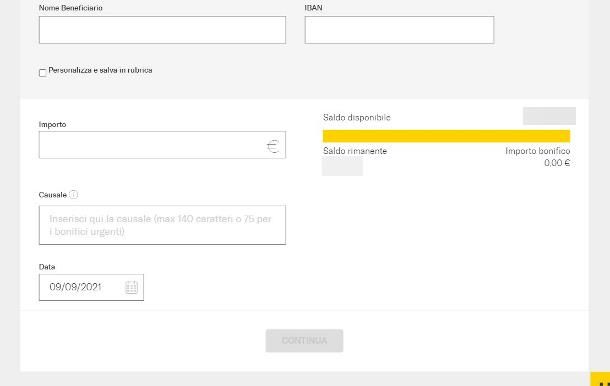Click the Causale info icon
The width and height of the screenshot is (610, 386).
[x=74, y=195]
